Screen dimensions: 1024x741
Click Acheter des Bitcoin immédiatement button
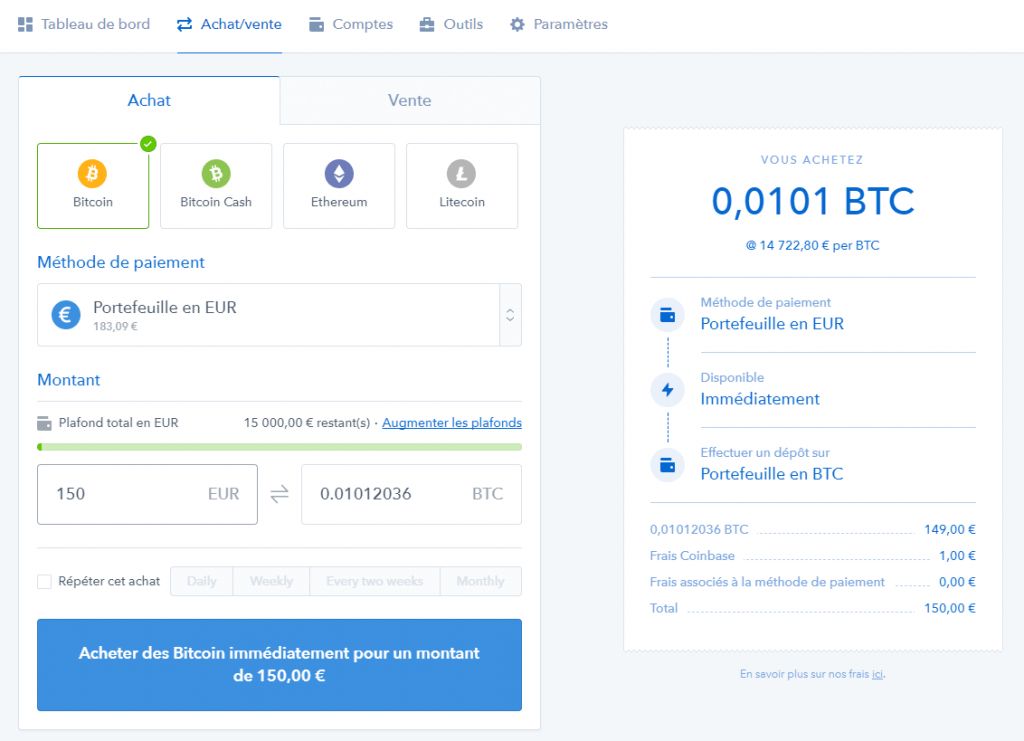[280, 665]
